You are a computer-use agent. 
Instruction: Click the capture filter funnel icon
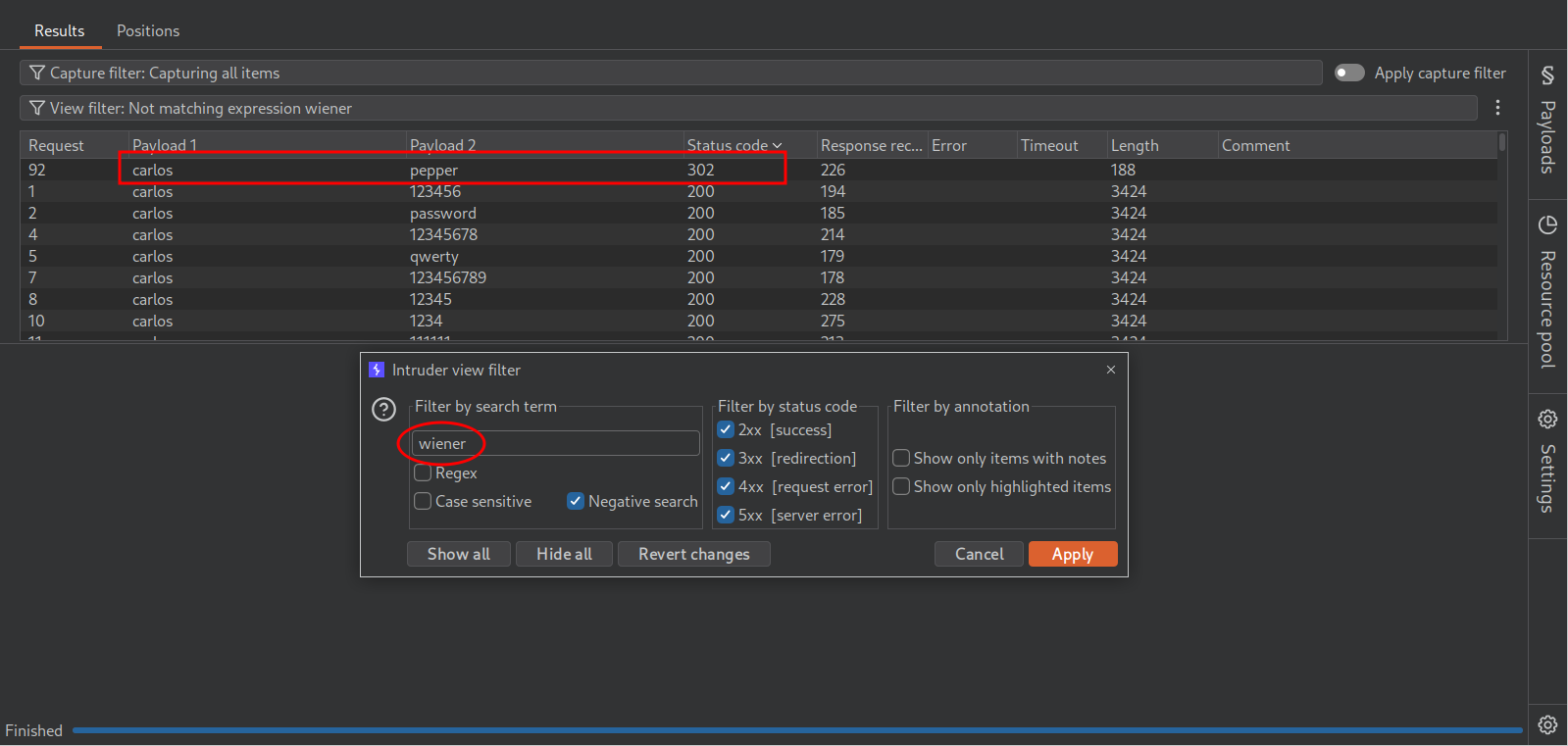[37, 74]
